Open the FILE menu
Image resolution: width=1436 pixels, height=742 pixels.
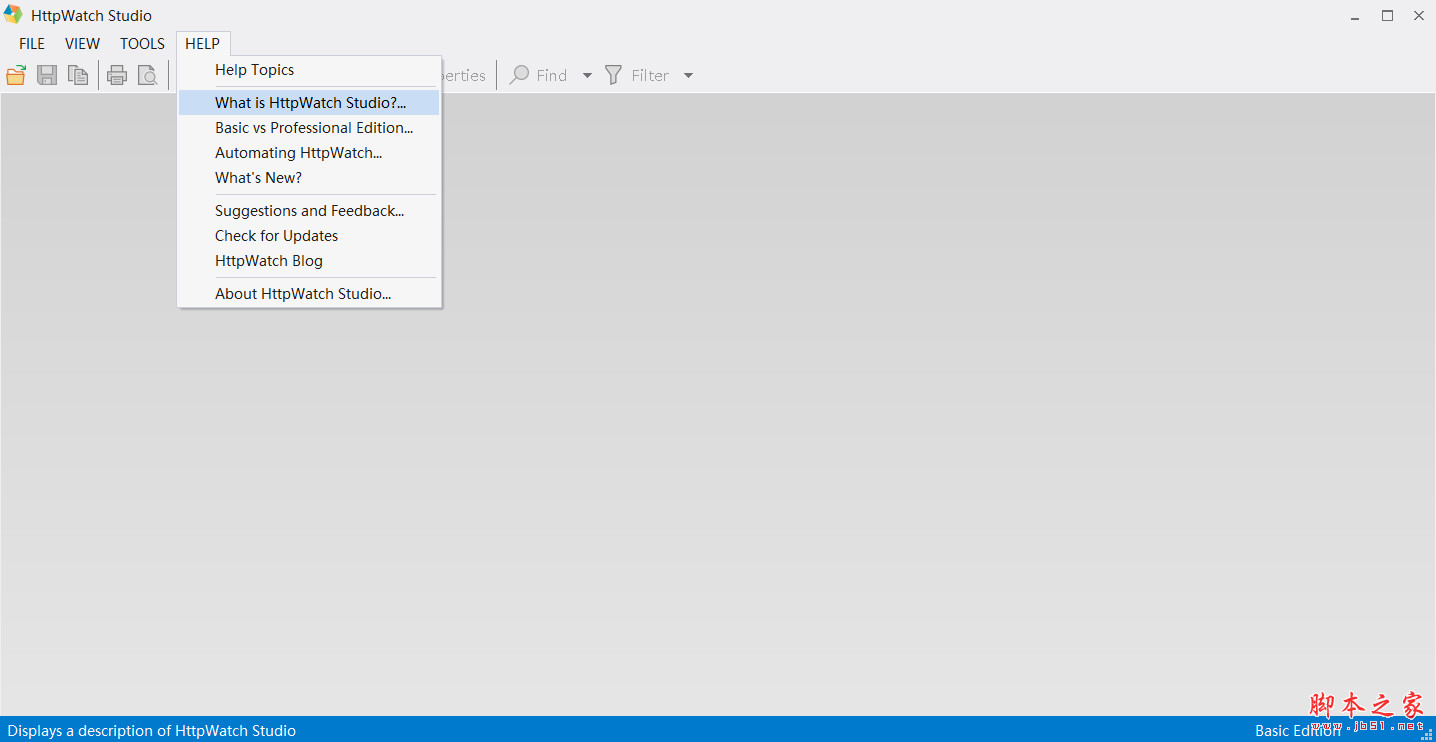coord(32,43)
